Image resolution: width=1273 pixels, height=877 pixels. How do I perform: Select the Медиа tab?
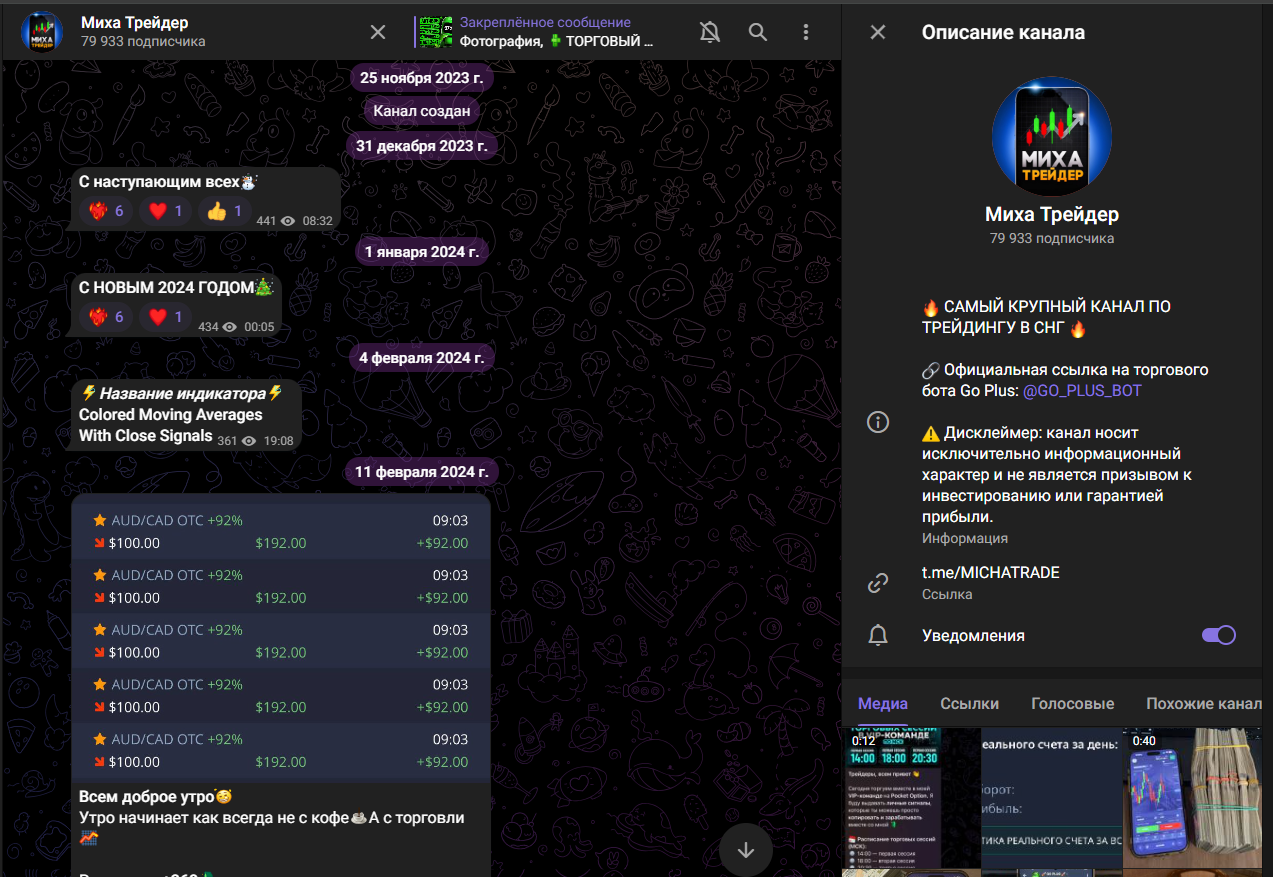[882, 703]
